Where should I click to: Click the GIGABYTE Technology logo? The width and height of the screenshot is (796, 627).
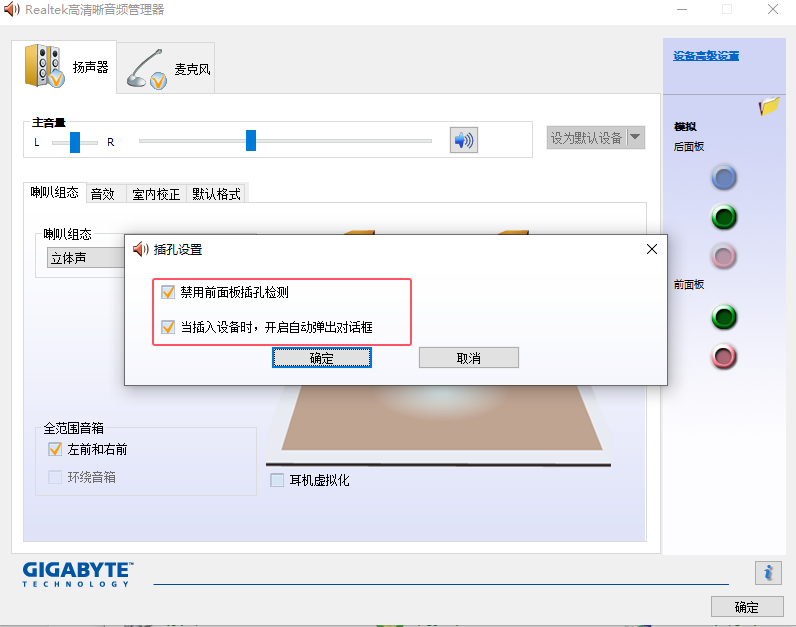(x=78, y=574)
